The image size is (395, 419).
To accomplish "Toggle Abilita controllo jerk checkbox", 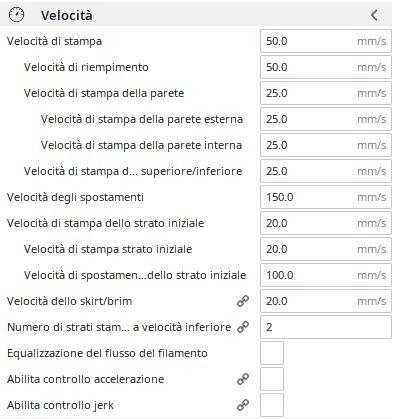I will 272,405.
